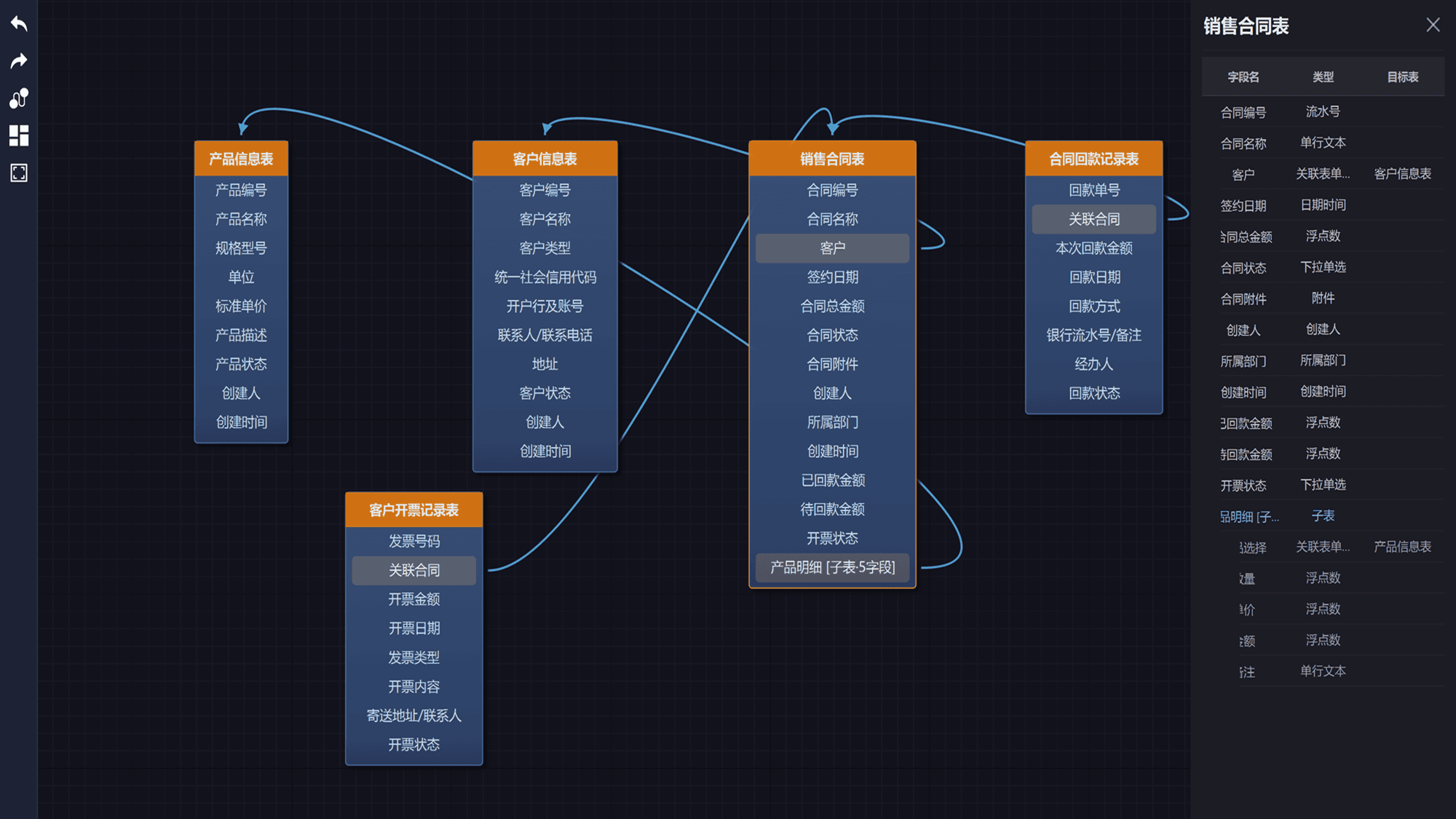Screen dimensions: 1456x819
Task: Click the undo arrow icon
Action: click(19, 24)
